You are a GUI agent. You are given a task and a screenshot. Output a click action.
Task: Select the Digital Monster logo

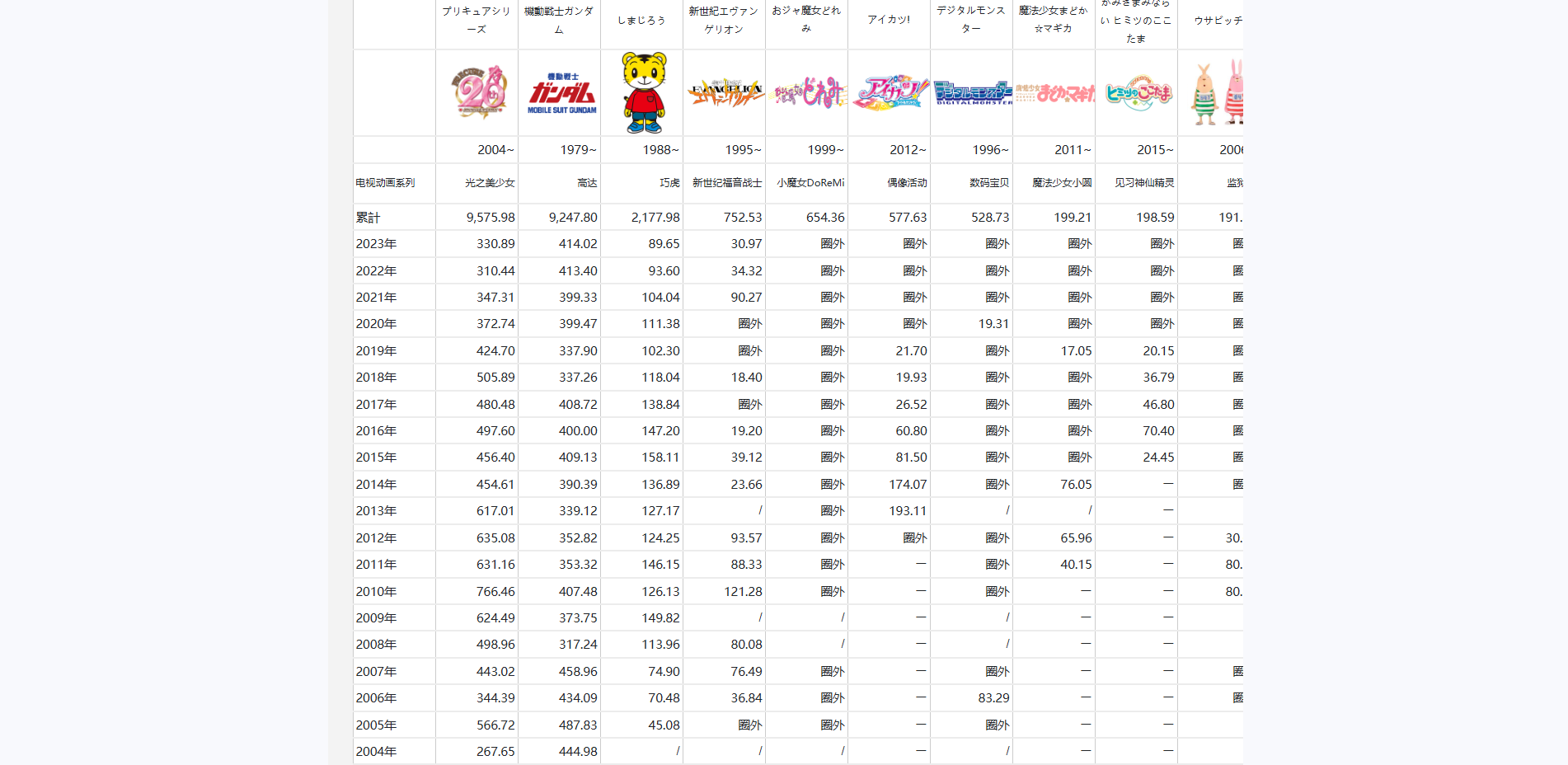click(x=973, y=92)
